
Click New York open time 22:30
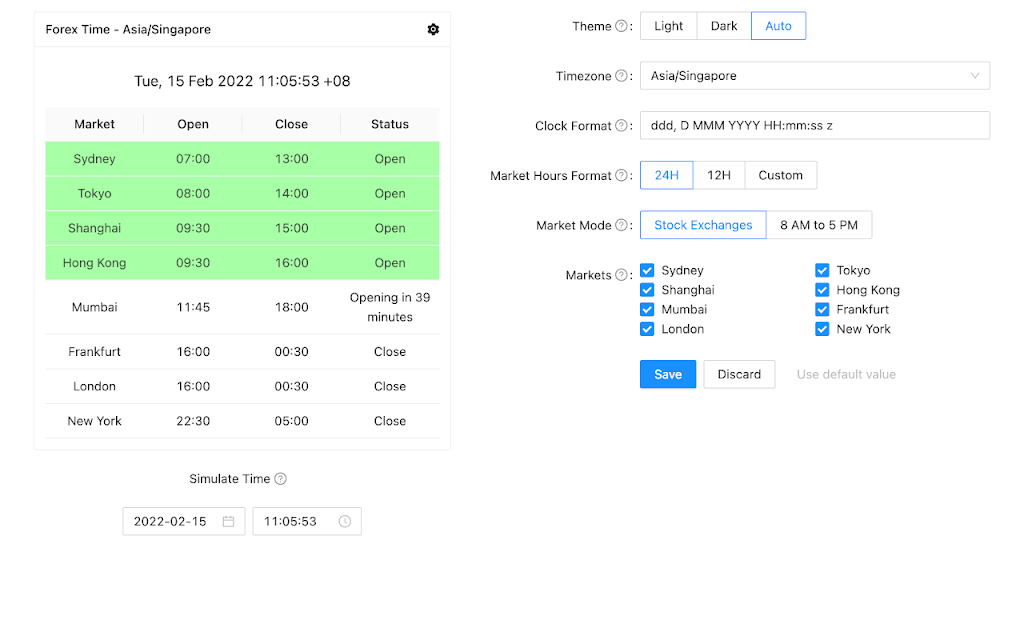tap(193, 421)
